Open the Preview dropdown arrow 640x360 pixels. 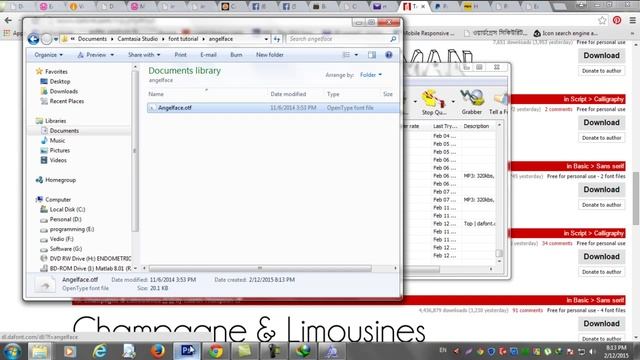click(x=112, y=55)
